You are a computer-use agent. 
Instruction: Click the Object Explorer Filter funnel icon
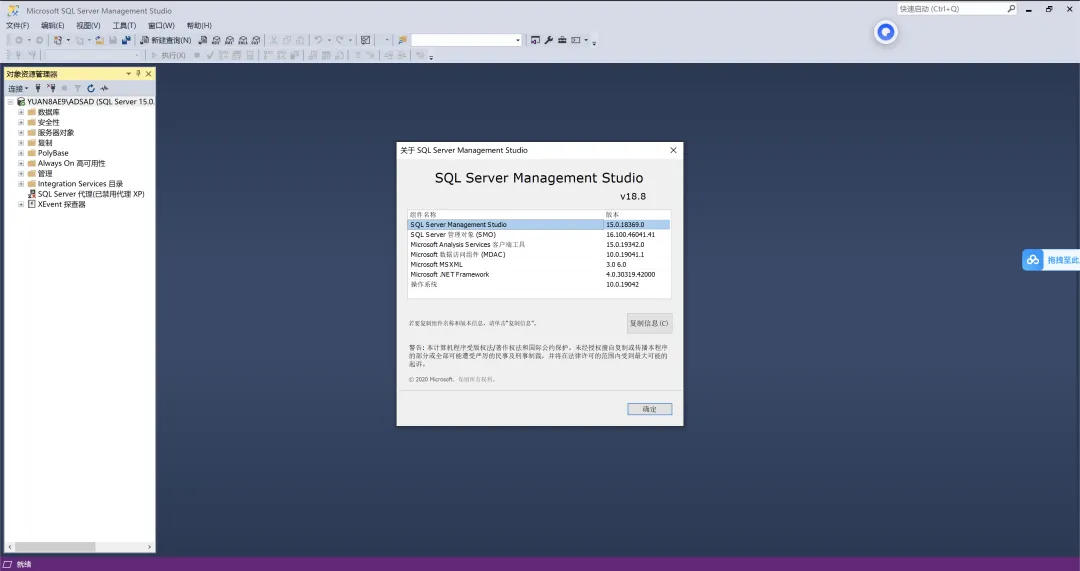(77, 88)
